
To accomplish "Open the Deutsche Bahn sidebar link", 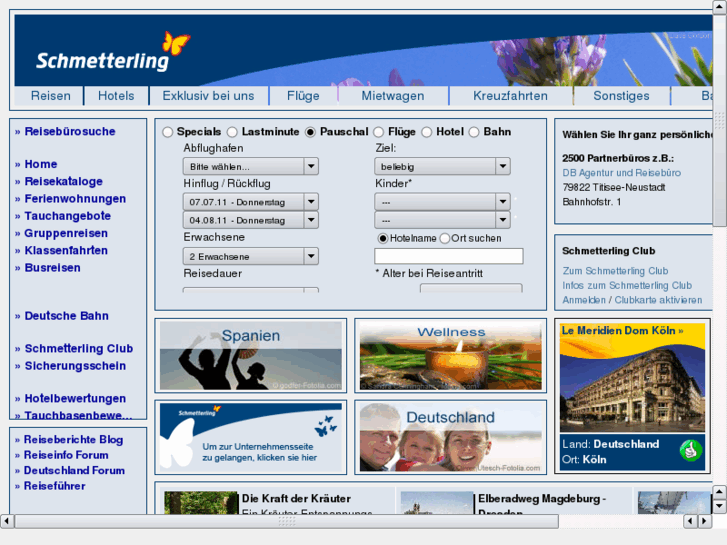I will coord(66,316).
